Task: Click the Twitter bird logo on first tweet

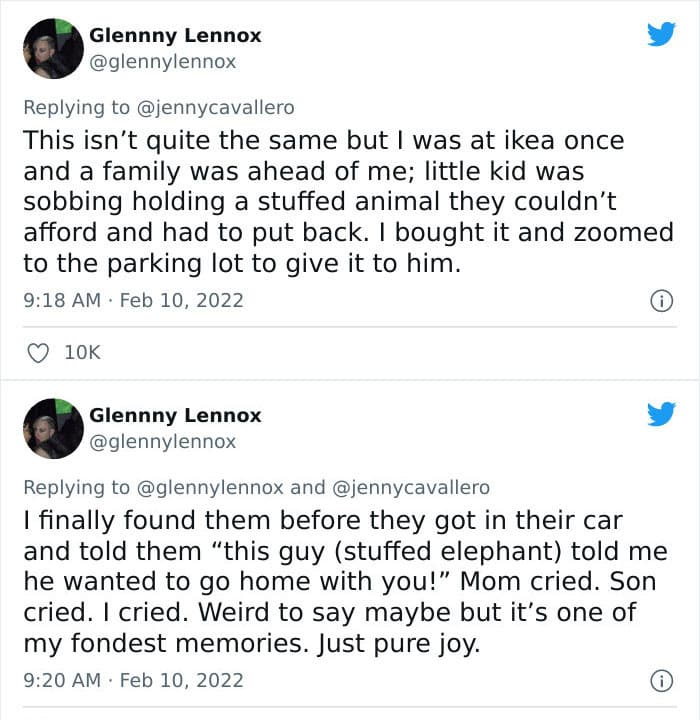Action: point(660,35)
